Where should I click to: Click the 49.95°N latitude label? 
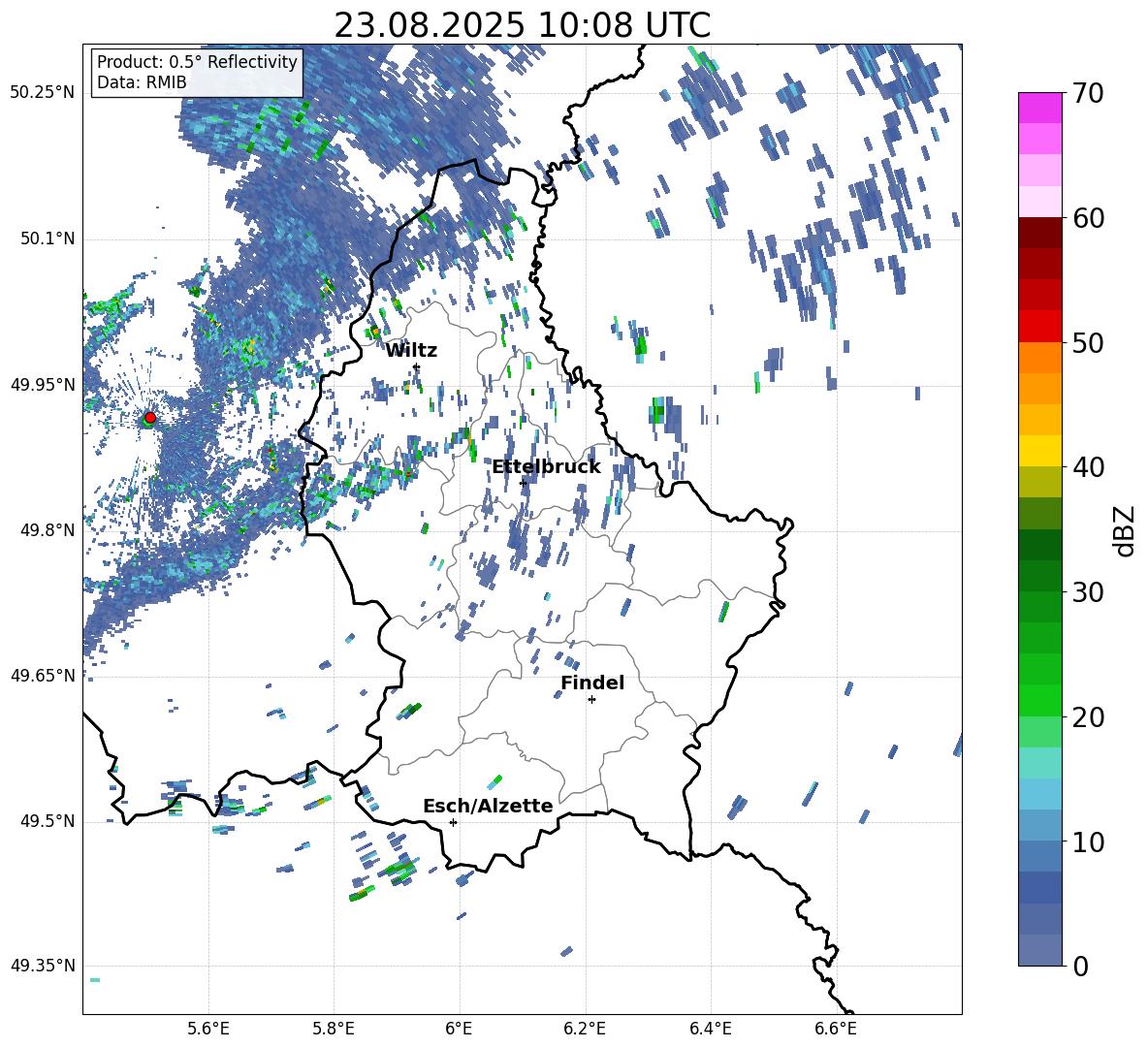[x=43, y=385]
